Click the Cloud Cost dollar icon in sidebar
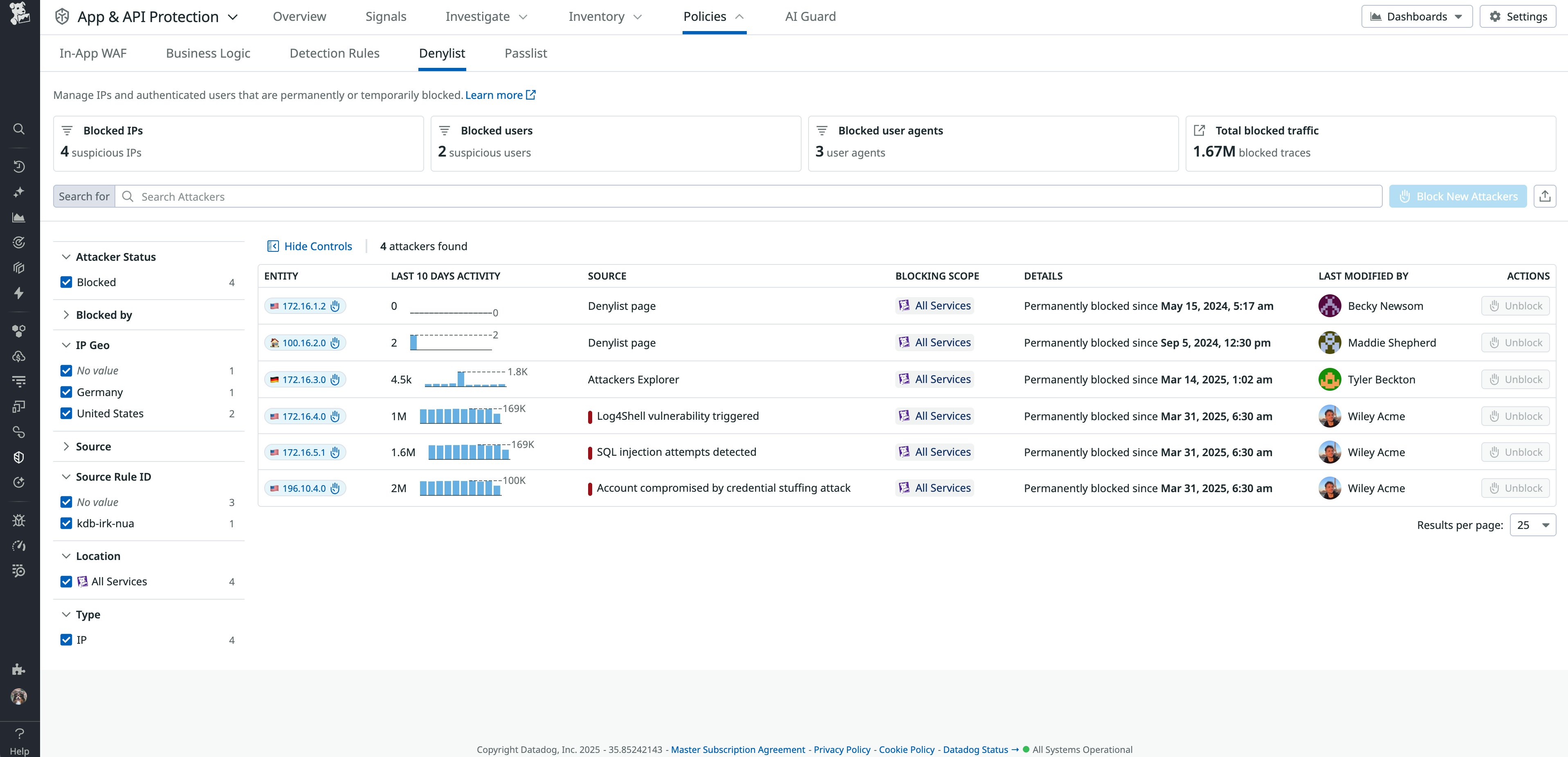 tap(19, 356)
